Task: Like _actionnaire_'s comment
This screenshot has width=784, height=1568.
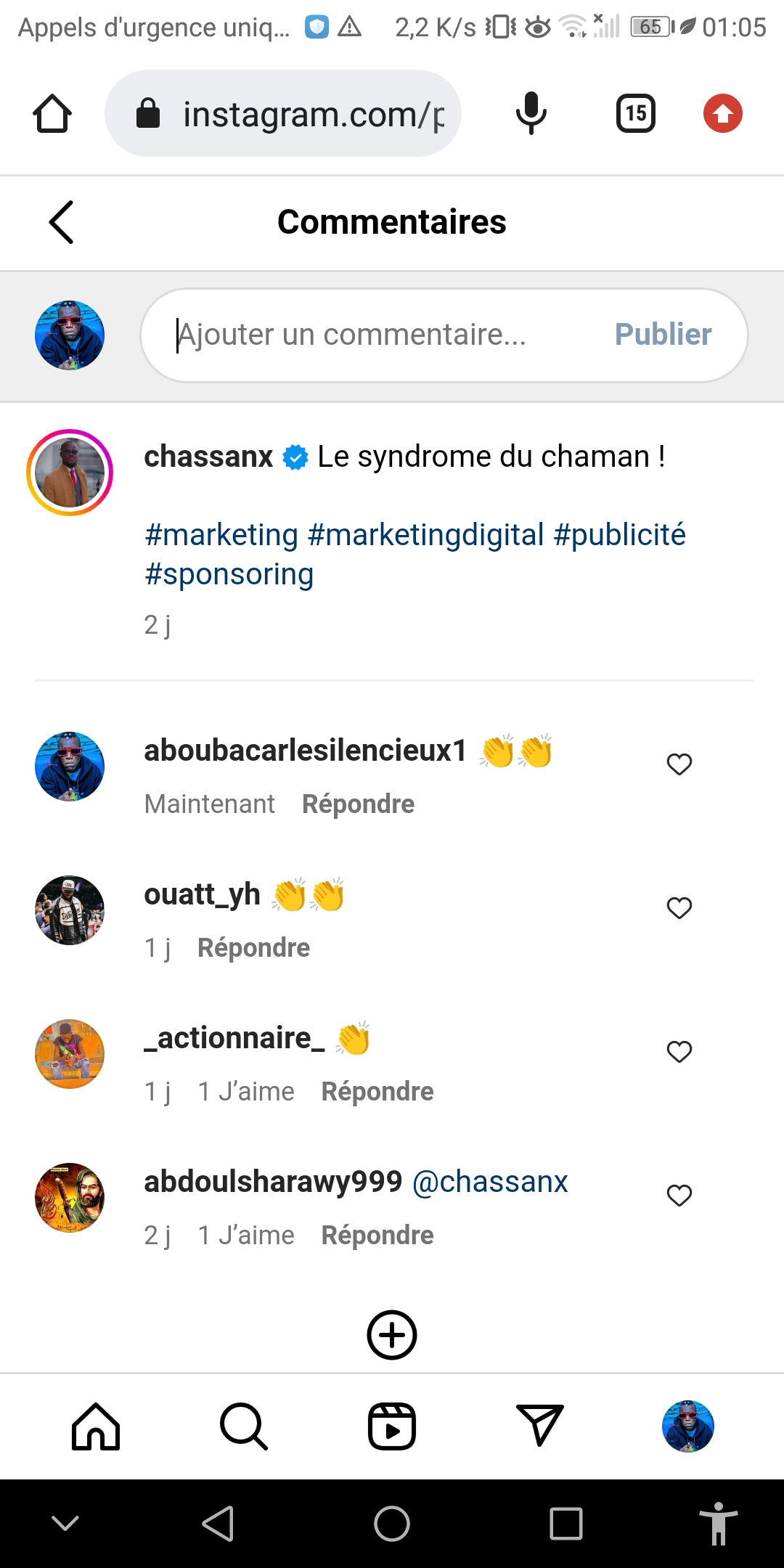Action: 679,1052
